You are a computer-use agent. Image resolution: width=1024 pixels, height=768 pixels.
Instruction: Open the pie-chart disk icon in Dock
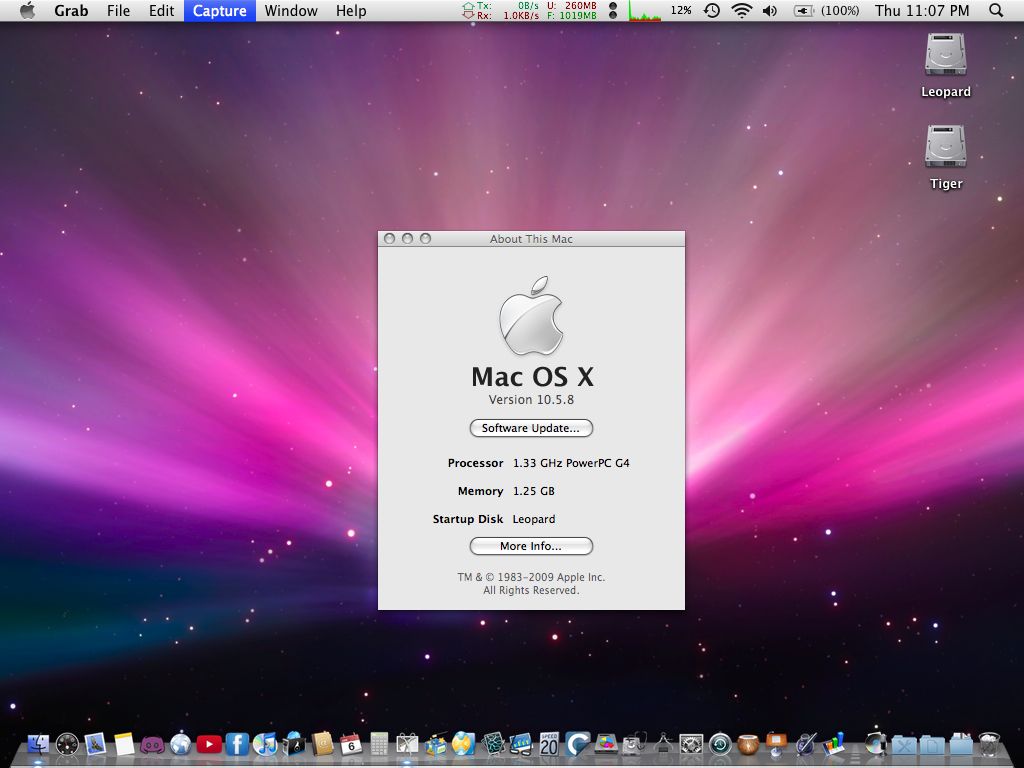pyautogui.click(x=606, y=744)
